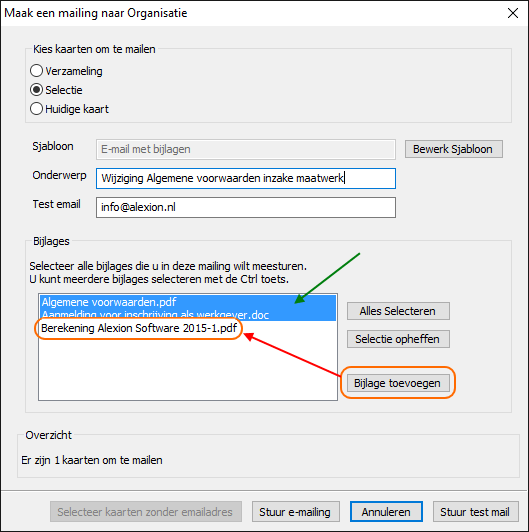Open Bewerk Sjabloon editor
The height and width of the screenshot is (532, 529).
(453, 149)
